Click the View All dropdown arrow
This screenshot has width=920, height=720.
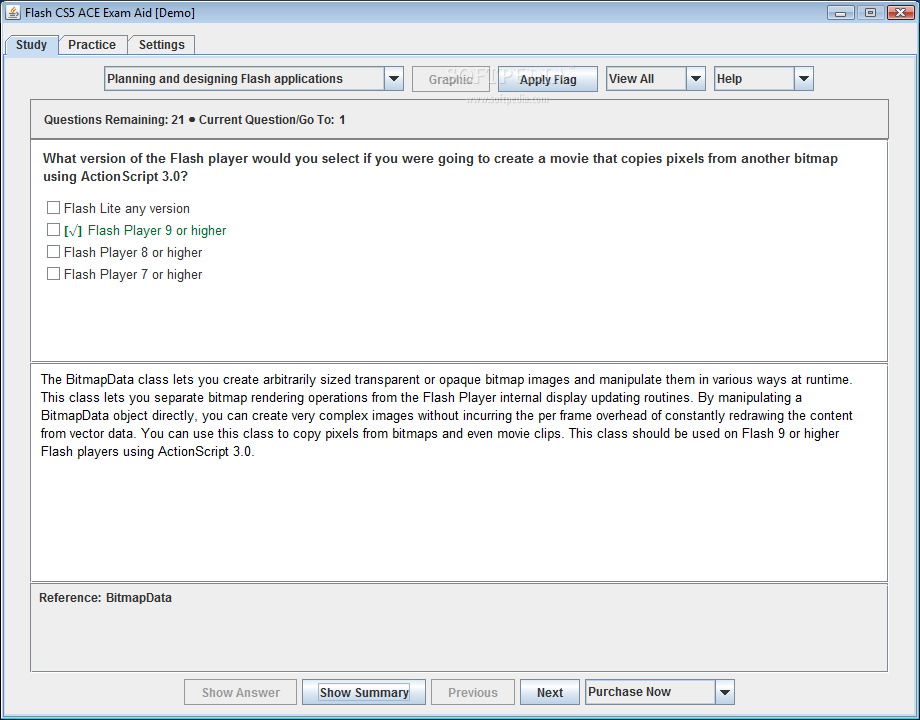[x=695, y=79]
